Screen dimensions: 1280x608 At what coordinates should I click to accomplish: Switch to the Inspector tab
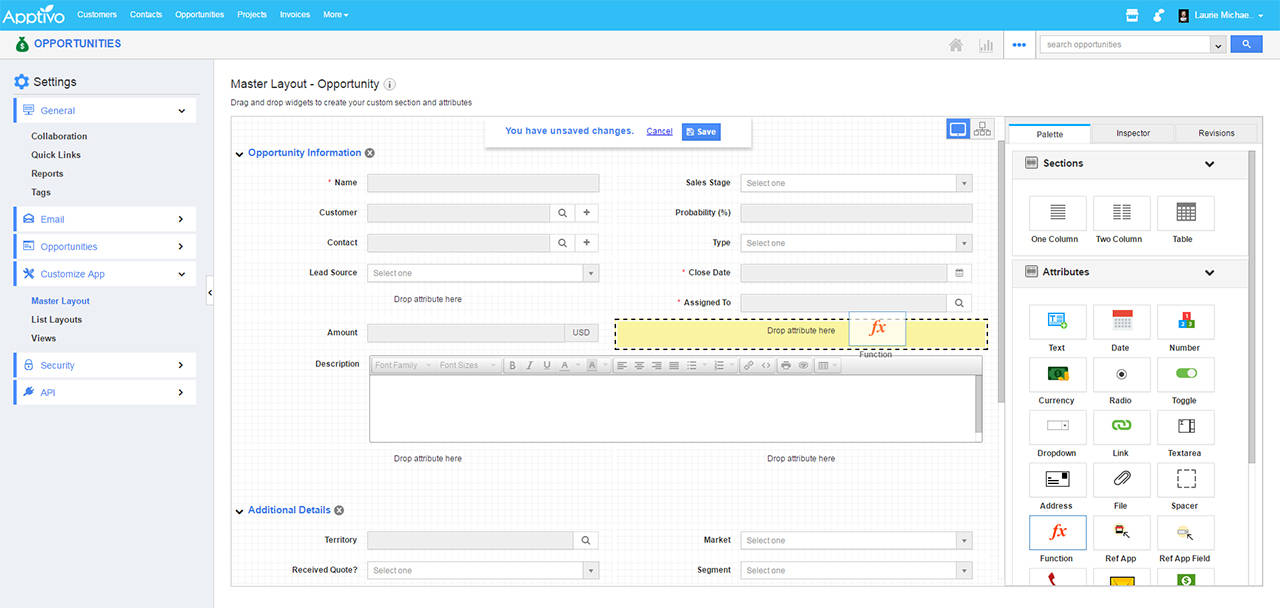pyautogui.click(x=1133, y=132)
